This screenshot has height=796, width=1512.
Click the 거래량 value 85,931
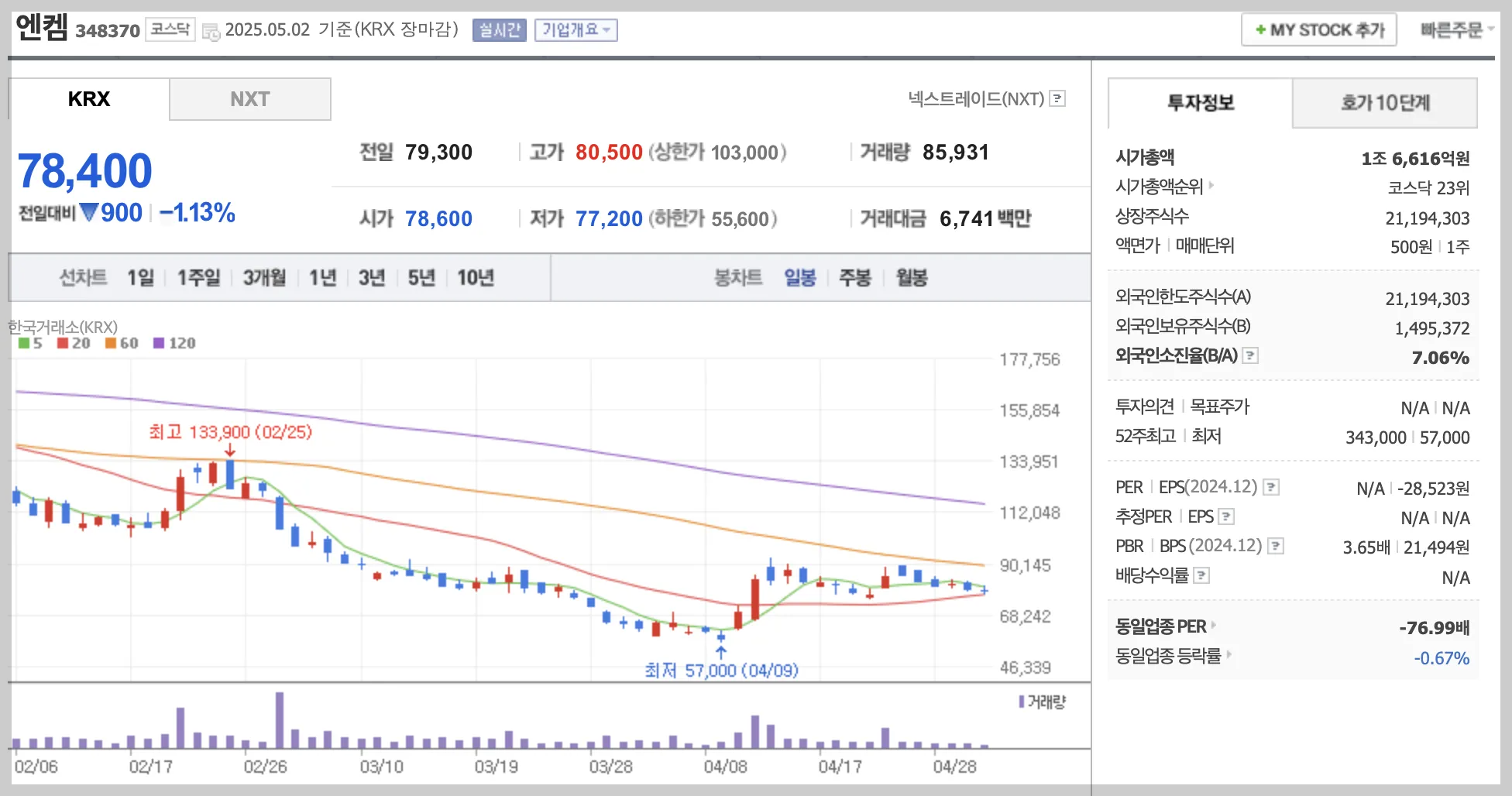956,153
